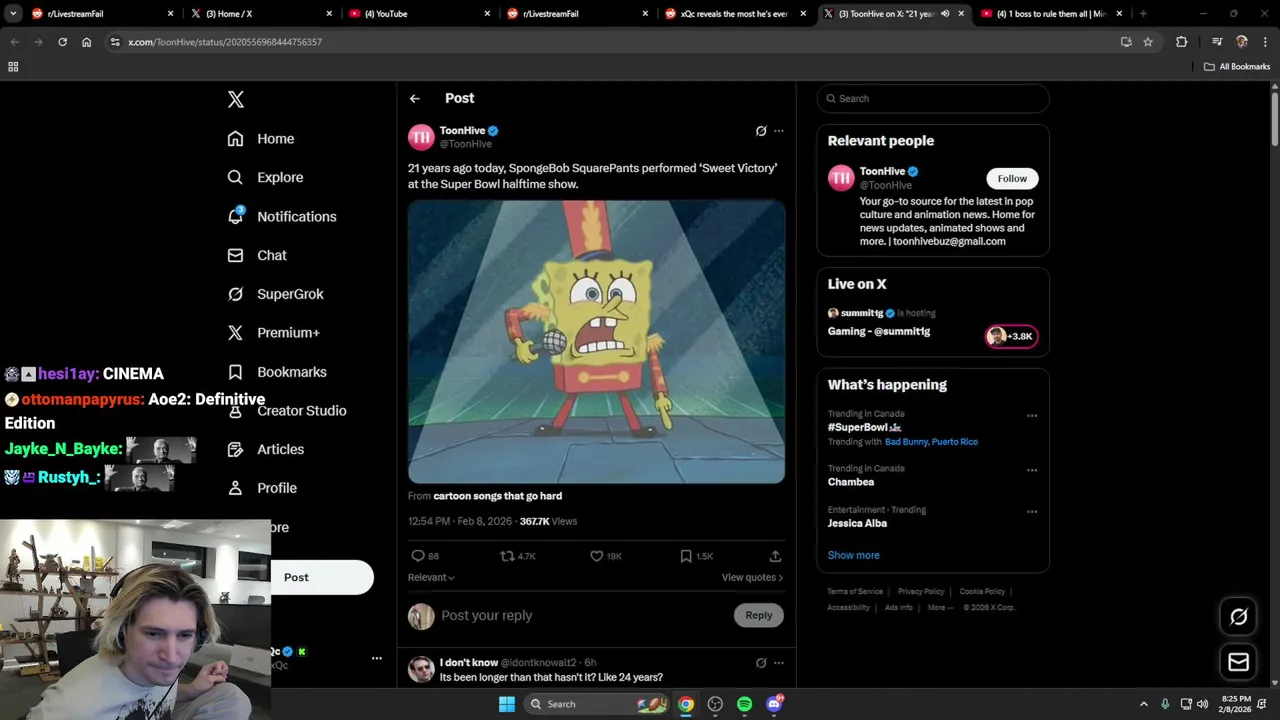Open the browser extensions menu
The height and width of the screenshot is (720, 1280).
click(x=1182, y=42)
